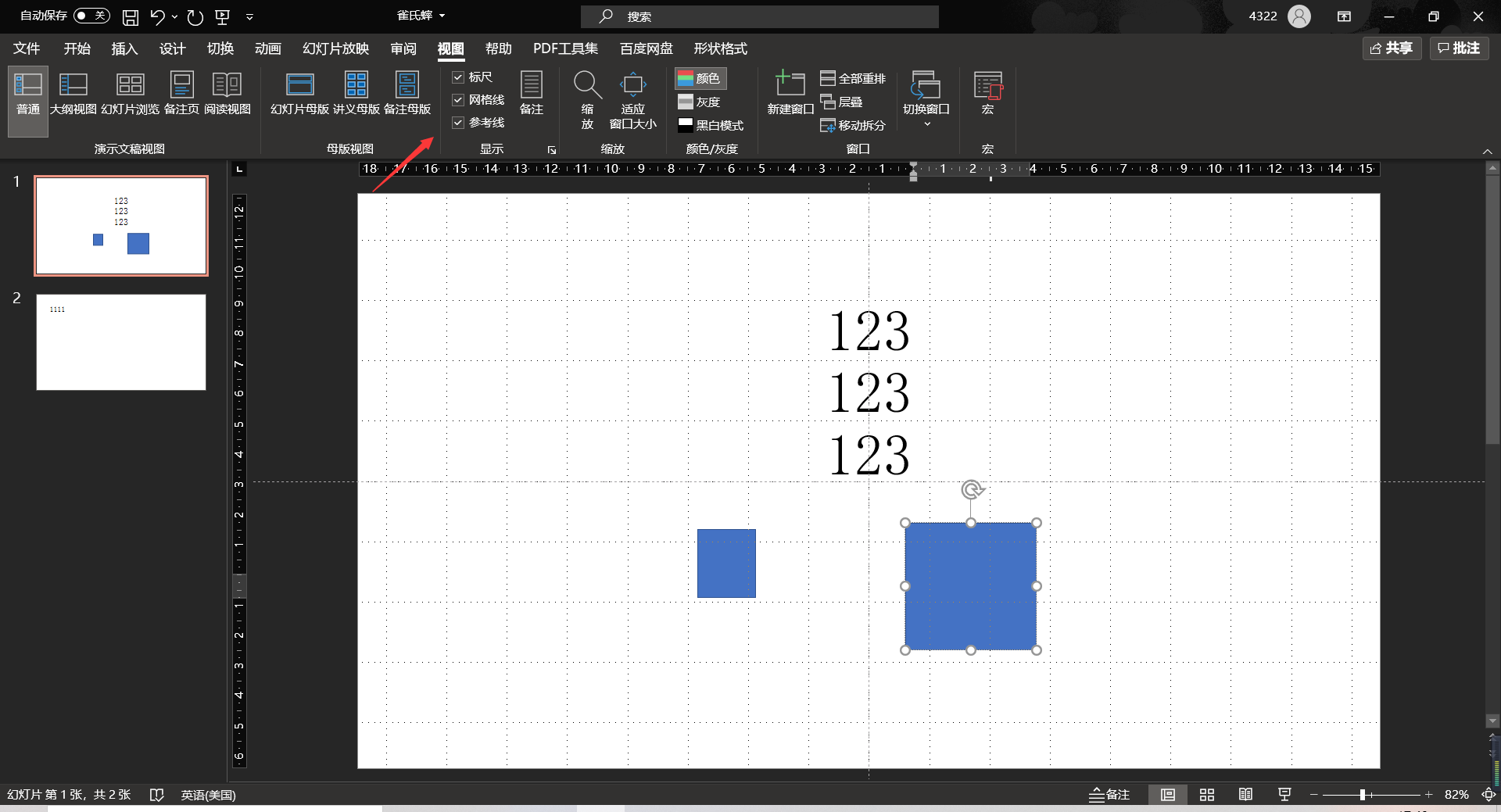The height and width of the screenshot is (812, 1501).
Task: Click the rotation handle of selected shape
Action: [972, 490]
